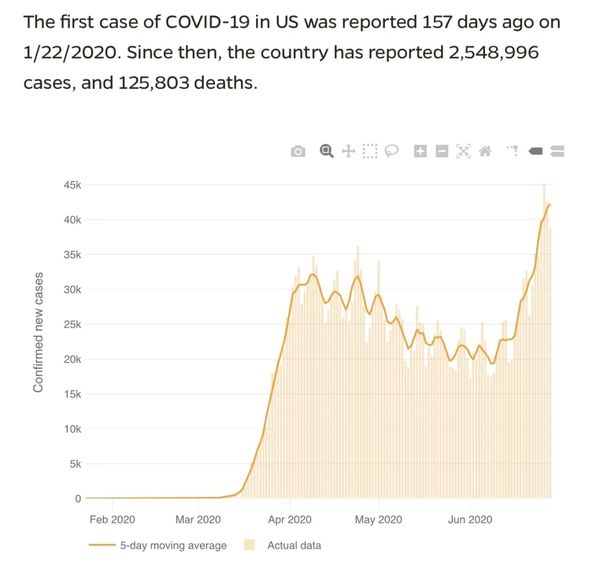Click the Jun 2020 x-axis label

point(469,519)
